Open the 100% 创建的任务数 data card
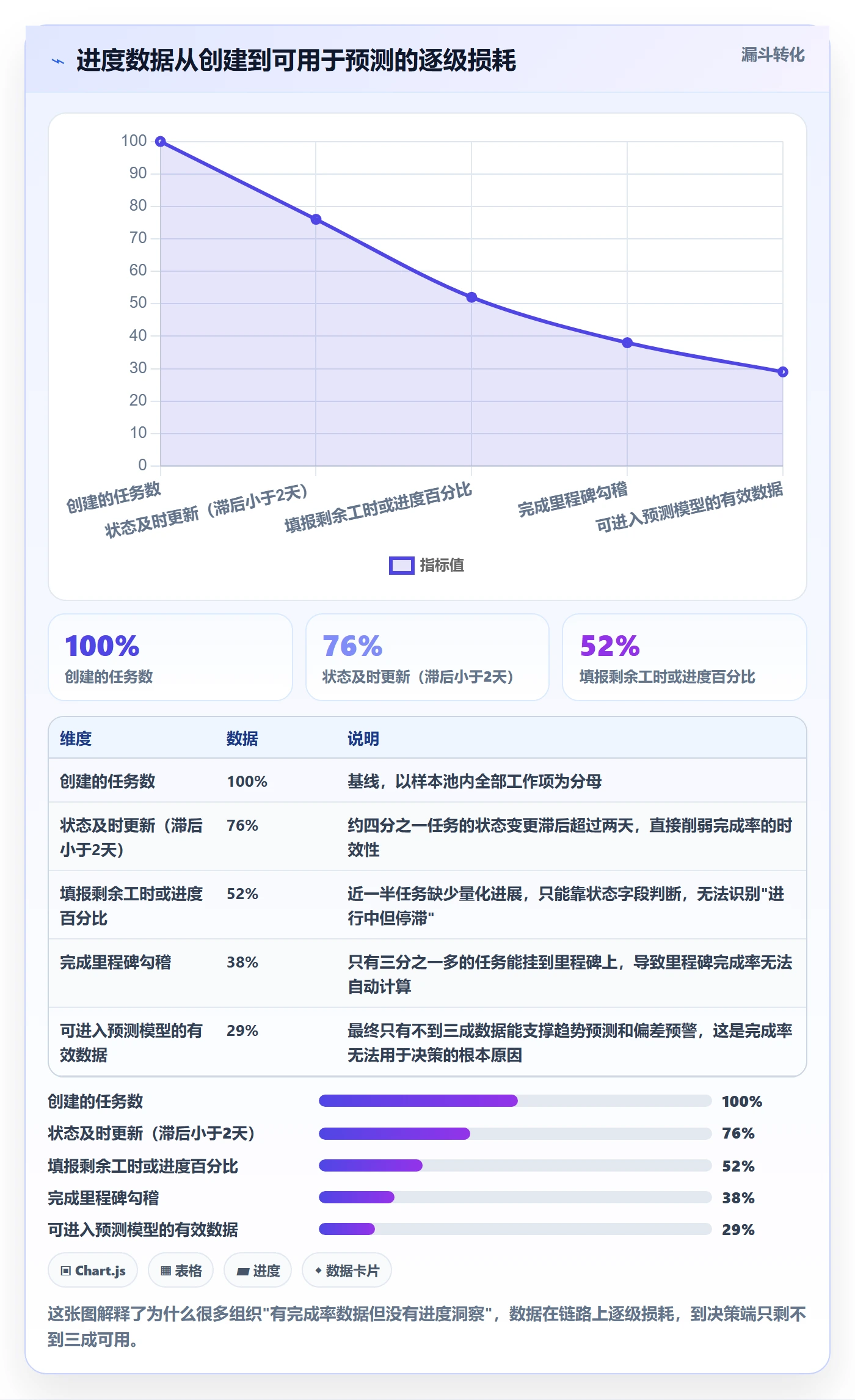The height and width of the screenshot is (1400, 855). (x=170, y=657)
